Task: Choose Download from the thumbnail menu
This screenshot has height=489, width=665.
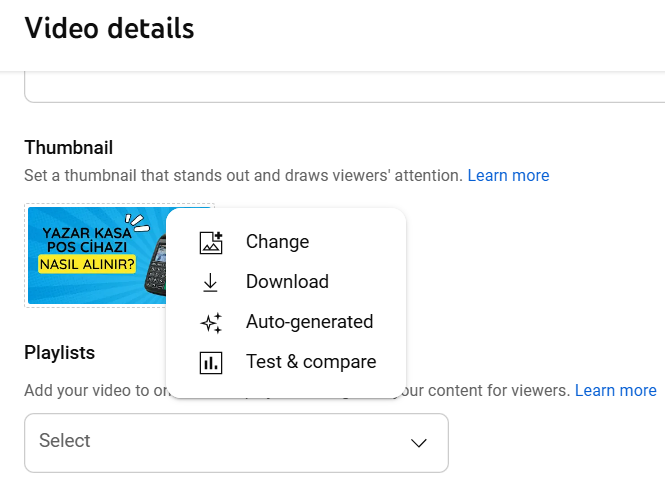Action: 286,282
